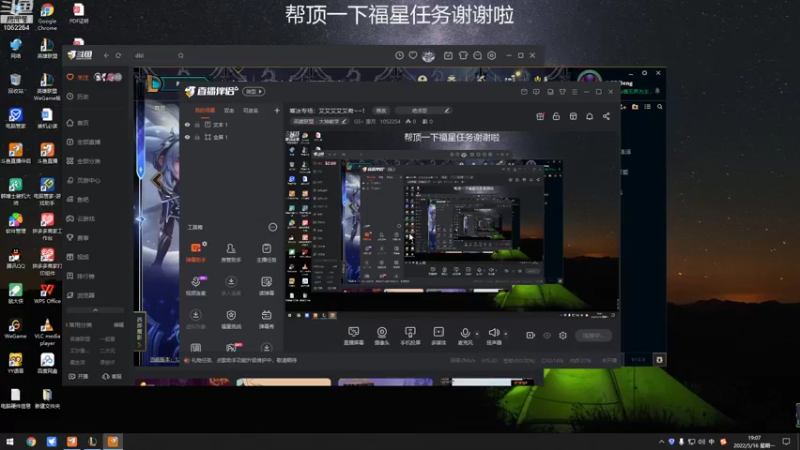Open the 福星挑战 tool
800x450 pixels.
(x=231, y=319)
